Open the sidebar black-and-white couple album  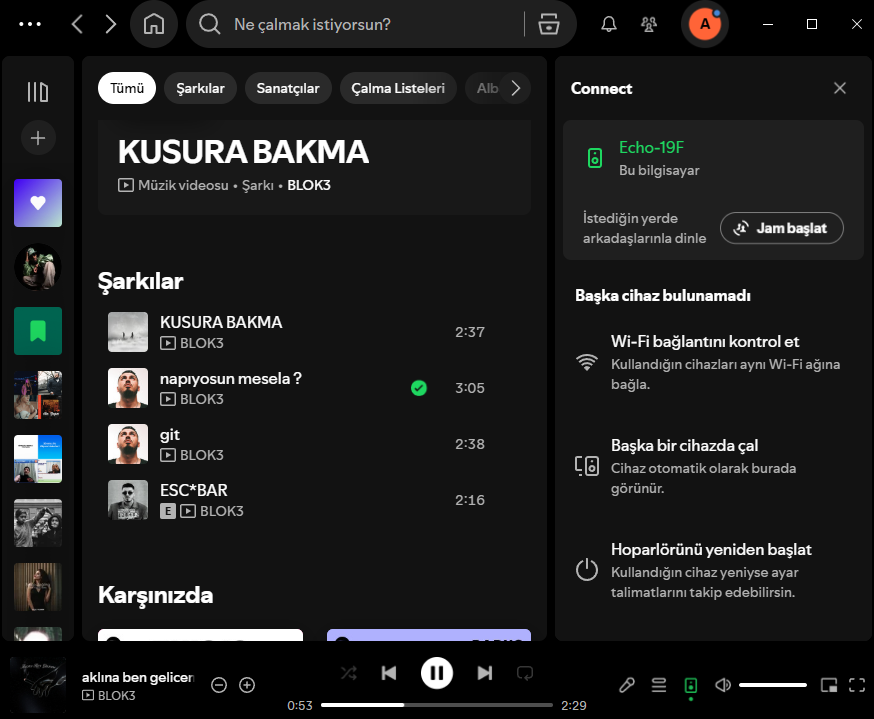(38, 523)
